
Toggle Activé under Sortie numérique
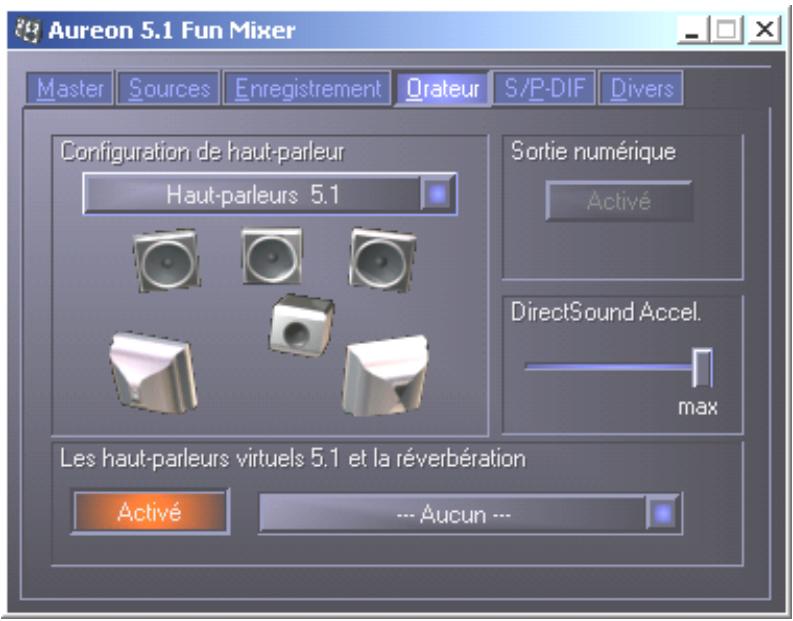[619, 201]
